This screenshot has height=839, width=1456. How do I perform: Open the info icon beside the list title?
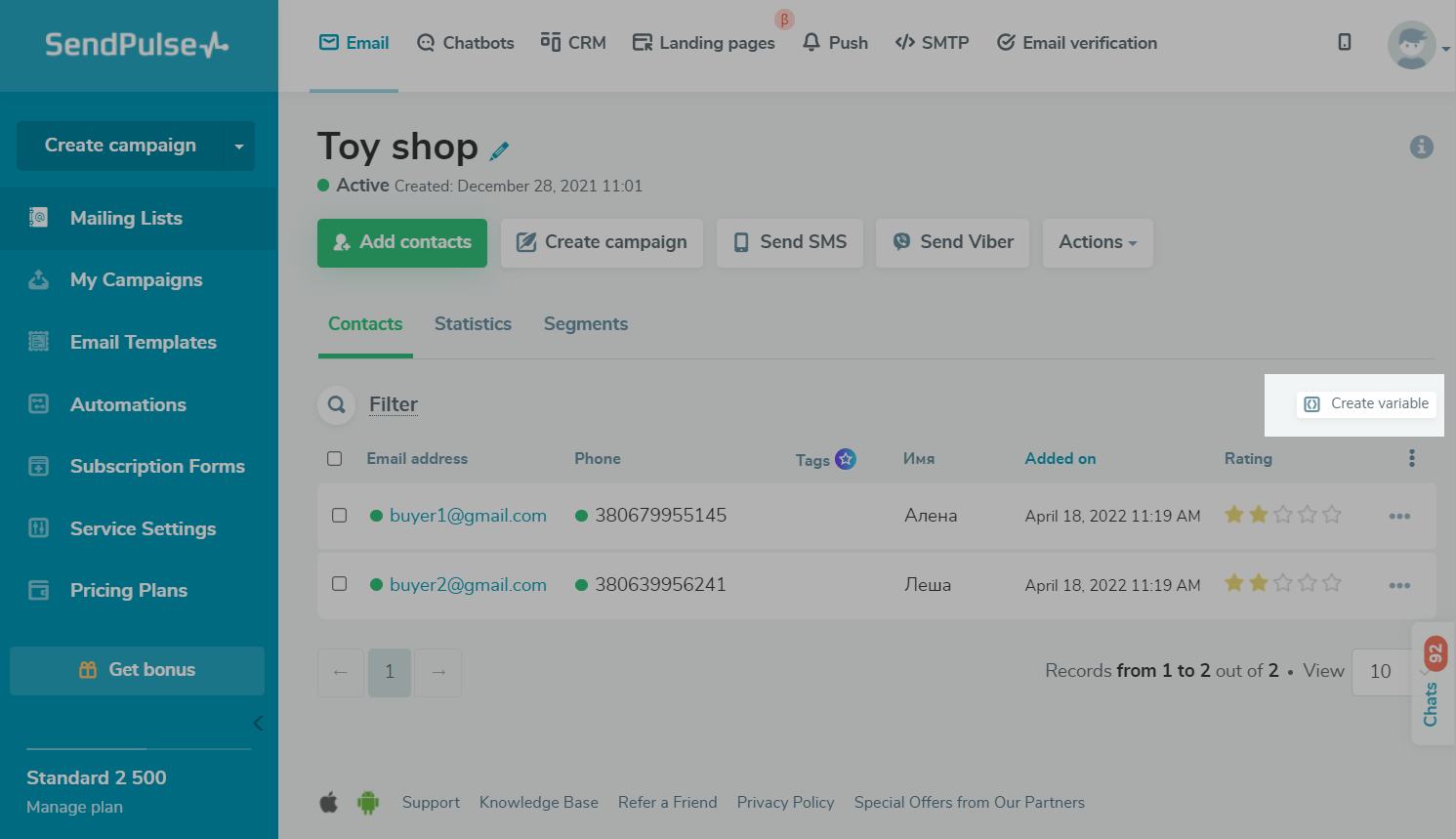1421,147
